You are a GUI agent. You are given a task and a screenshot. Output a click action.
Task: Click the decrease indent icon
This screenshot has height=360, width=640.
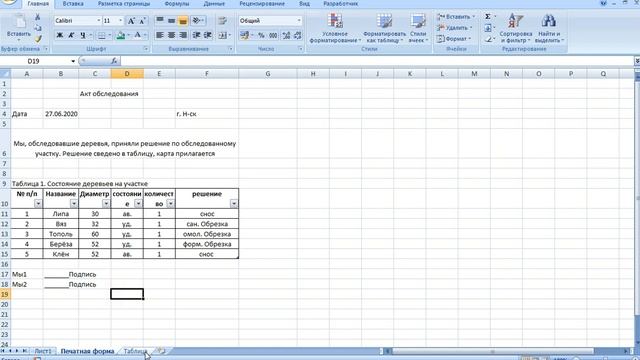click(x=196, y=36)
